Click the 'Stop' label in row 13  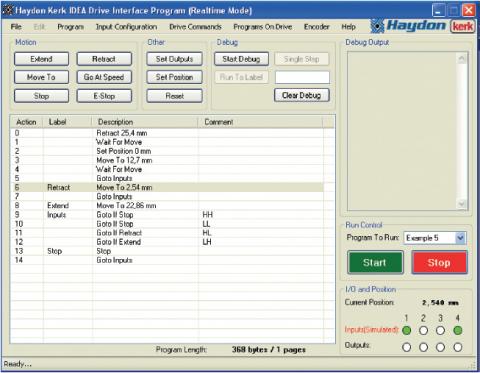pos(55,251)
